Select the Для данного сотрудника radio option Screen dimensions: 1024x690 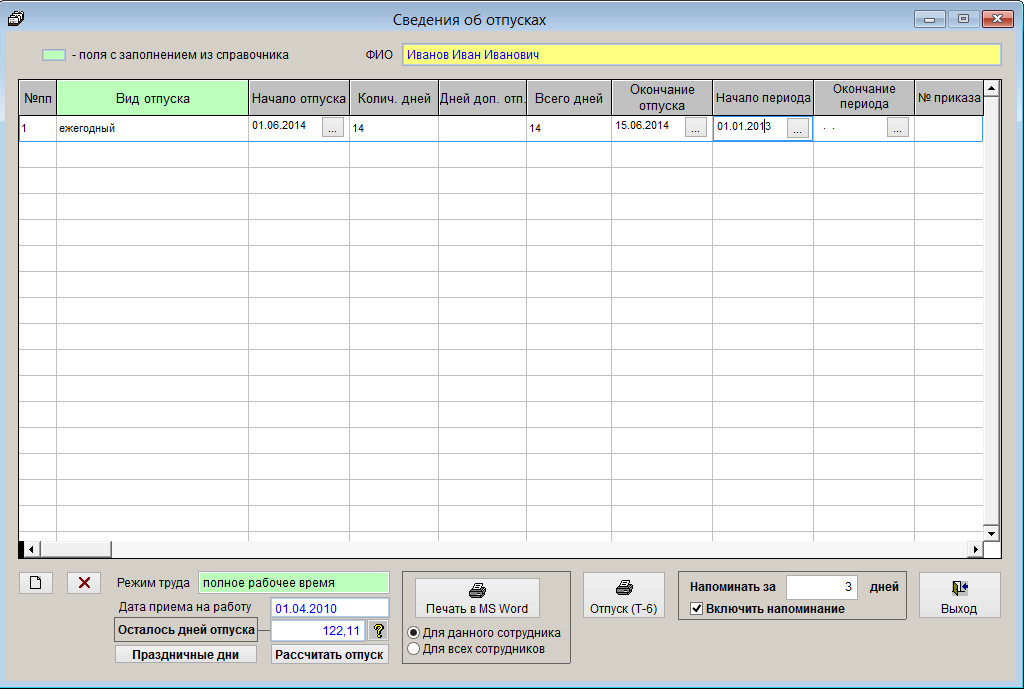point(414,633)
